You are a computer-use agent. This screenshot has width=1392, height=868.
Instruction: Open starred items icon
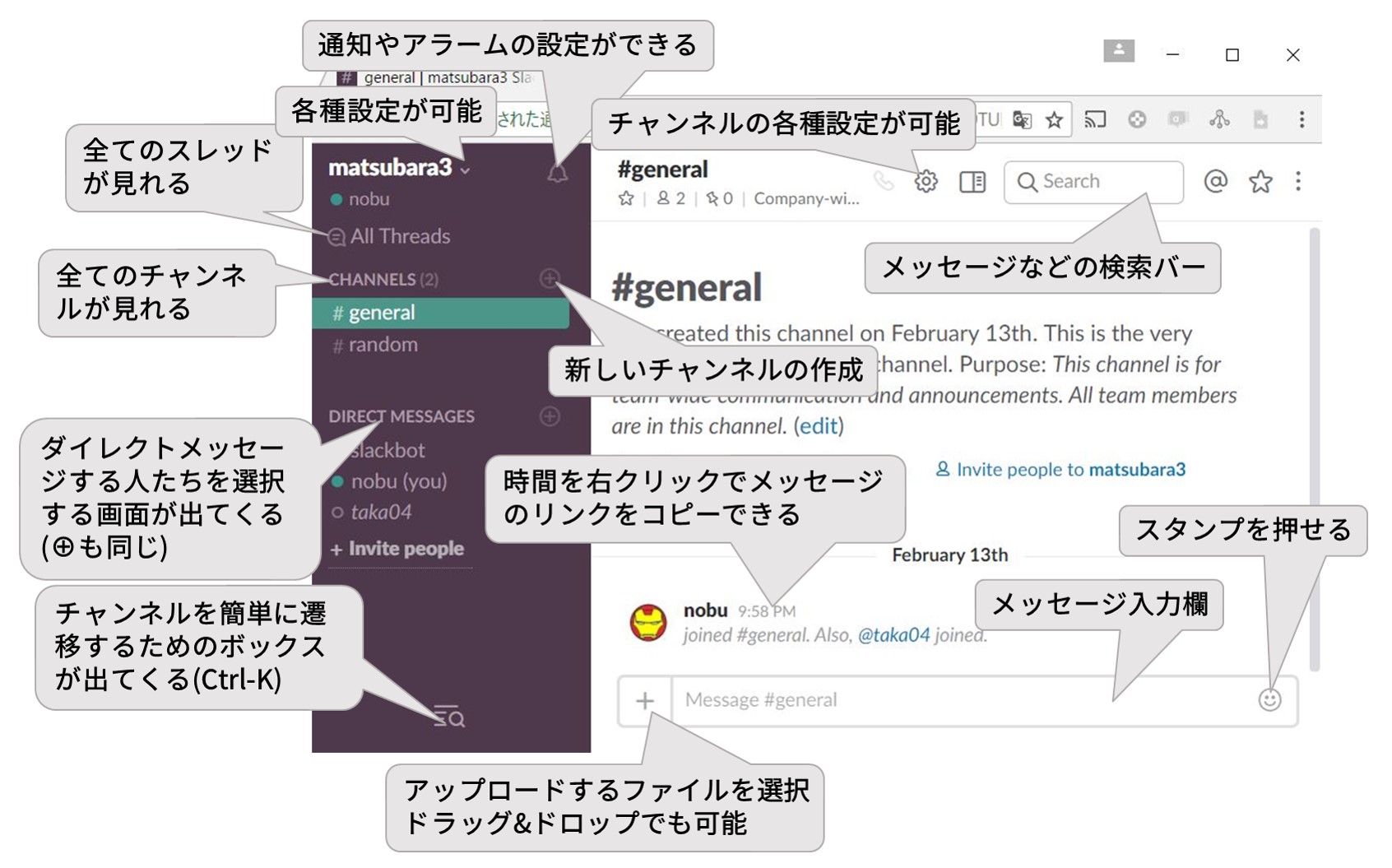pos(1260,181)
